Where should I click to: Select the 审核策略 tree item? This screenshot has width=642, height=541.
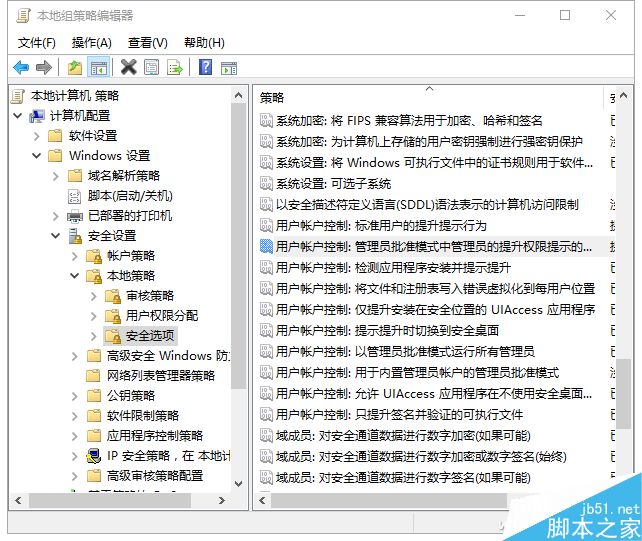[149, 296]
